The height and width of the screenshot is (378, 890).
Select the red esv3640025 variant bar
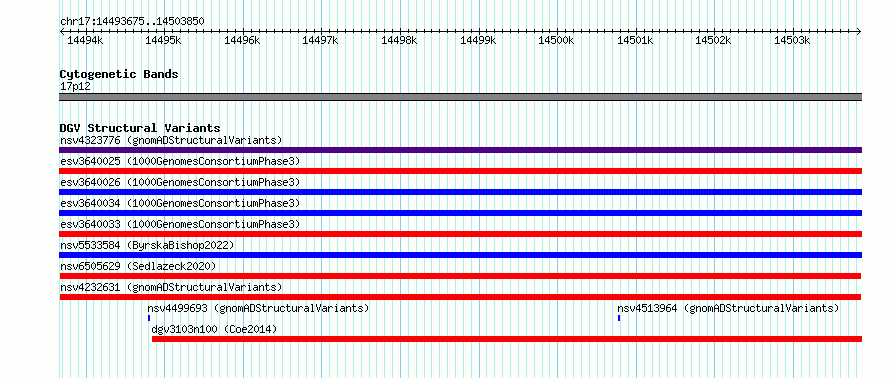460,171
